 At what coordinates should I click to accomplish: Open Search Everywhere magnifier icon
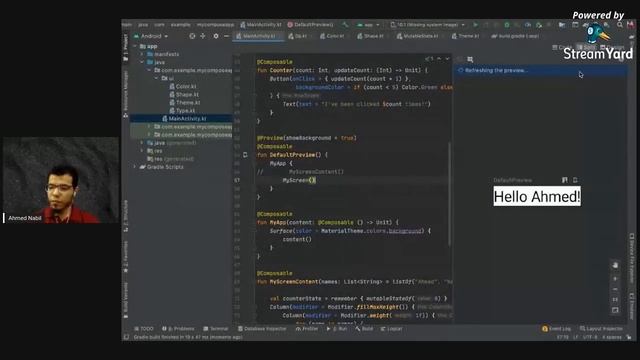click(x=620, y=25)
